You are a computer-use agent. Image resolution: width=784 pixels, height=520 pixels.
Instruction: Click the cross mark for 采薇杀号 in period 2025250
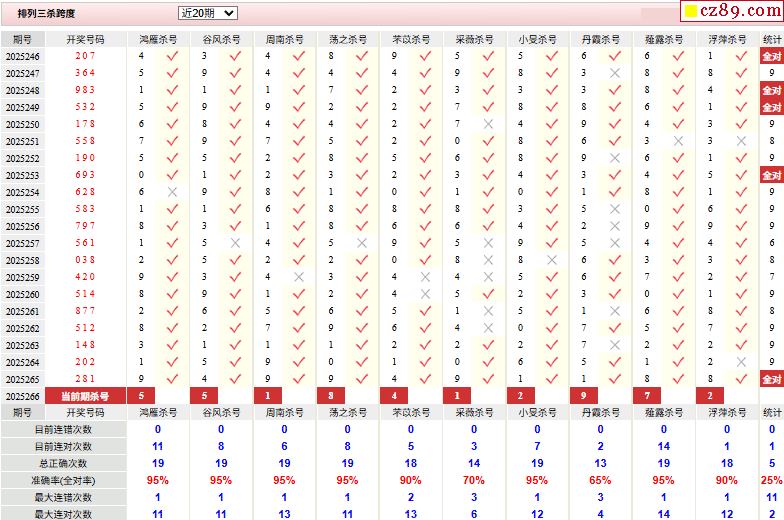point(488,124)
